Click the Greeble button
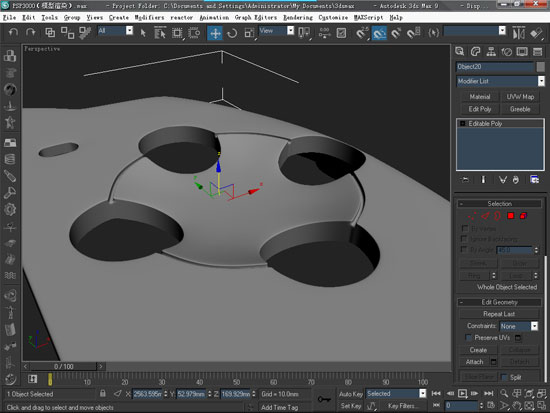The height and width of the screenshot is (413, 550). 520,109
